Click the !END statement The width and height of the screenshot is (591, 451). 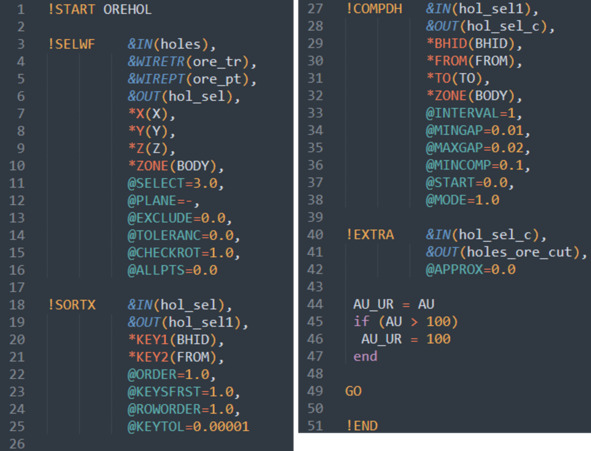(x=362, y=426)
